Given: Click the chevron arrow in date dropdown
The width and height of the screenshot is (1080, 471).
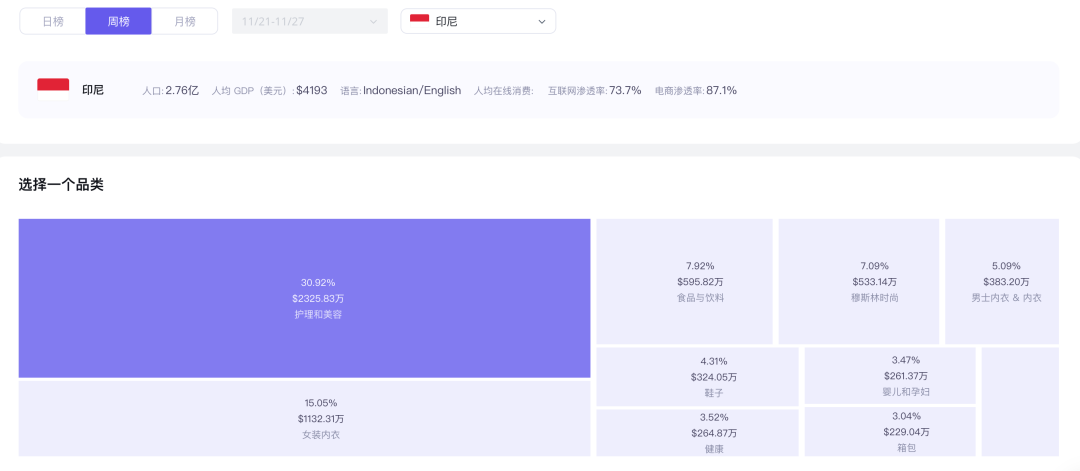Looking at the screenshot, I should [x=373, y=22].
